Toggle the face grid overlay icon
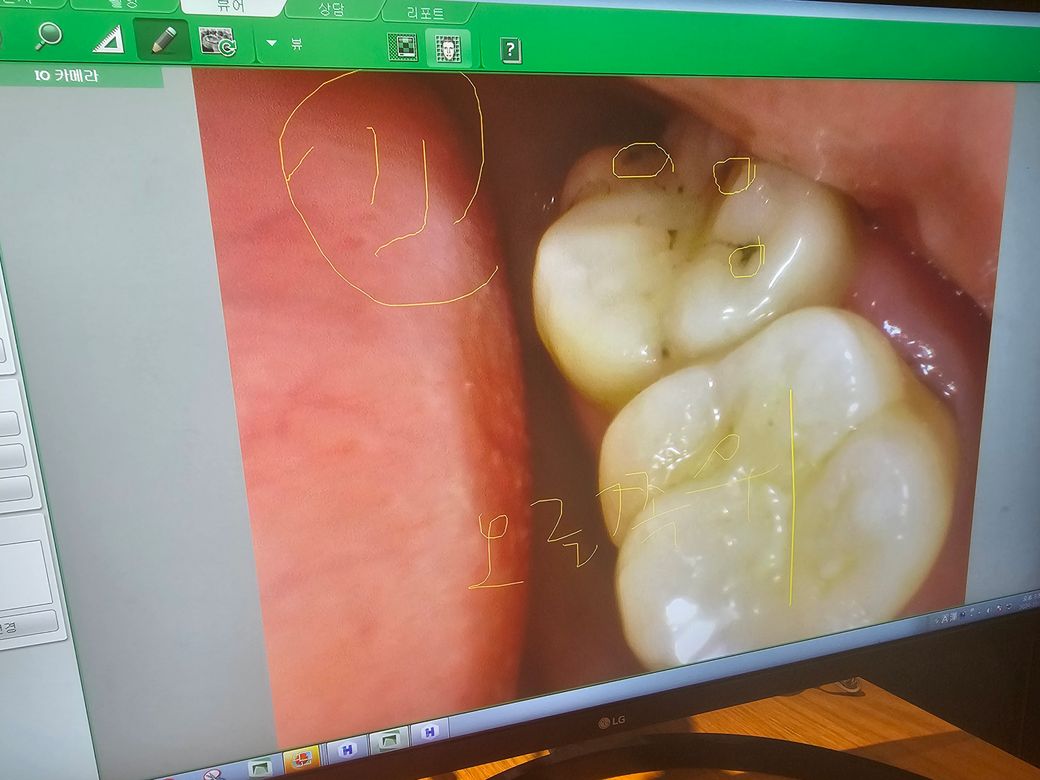Image resolution: width=1040 pixels, height=780 pixels. click(x=447, y=49)
